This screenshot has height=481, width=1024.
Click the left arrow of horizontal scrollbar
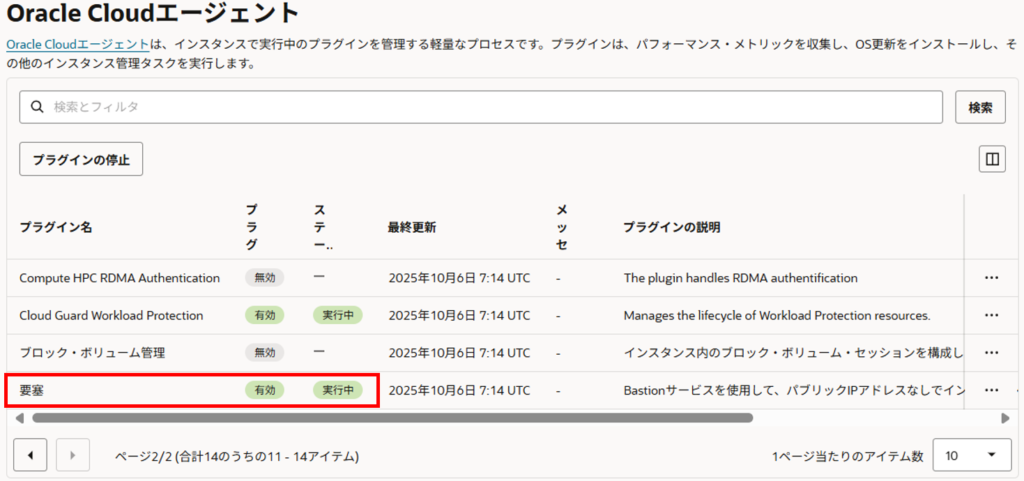[20, 418]
